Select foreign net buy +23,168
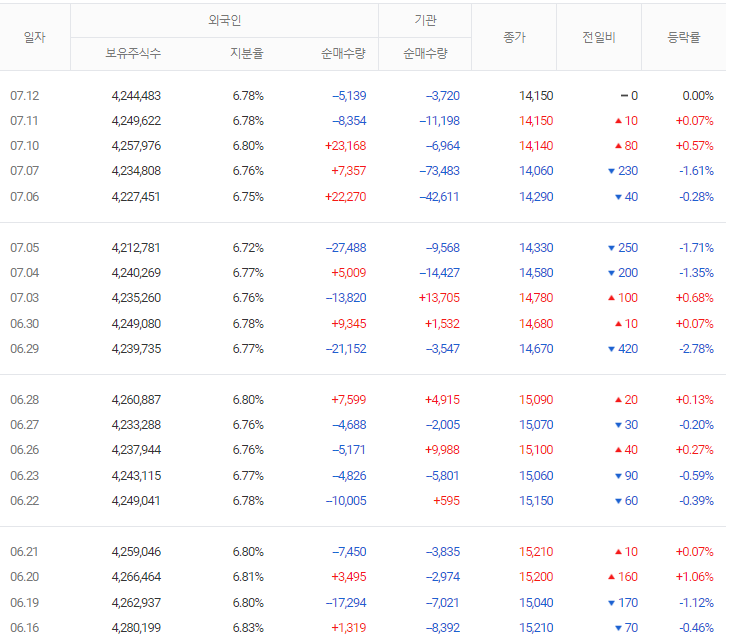The height and width of the screenshot is (639, 734). [x=345, y=146]
